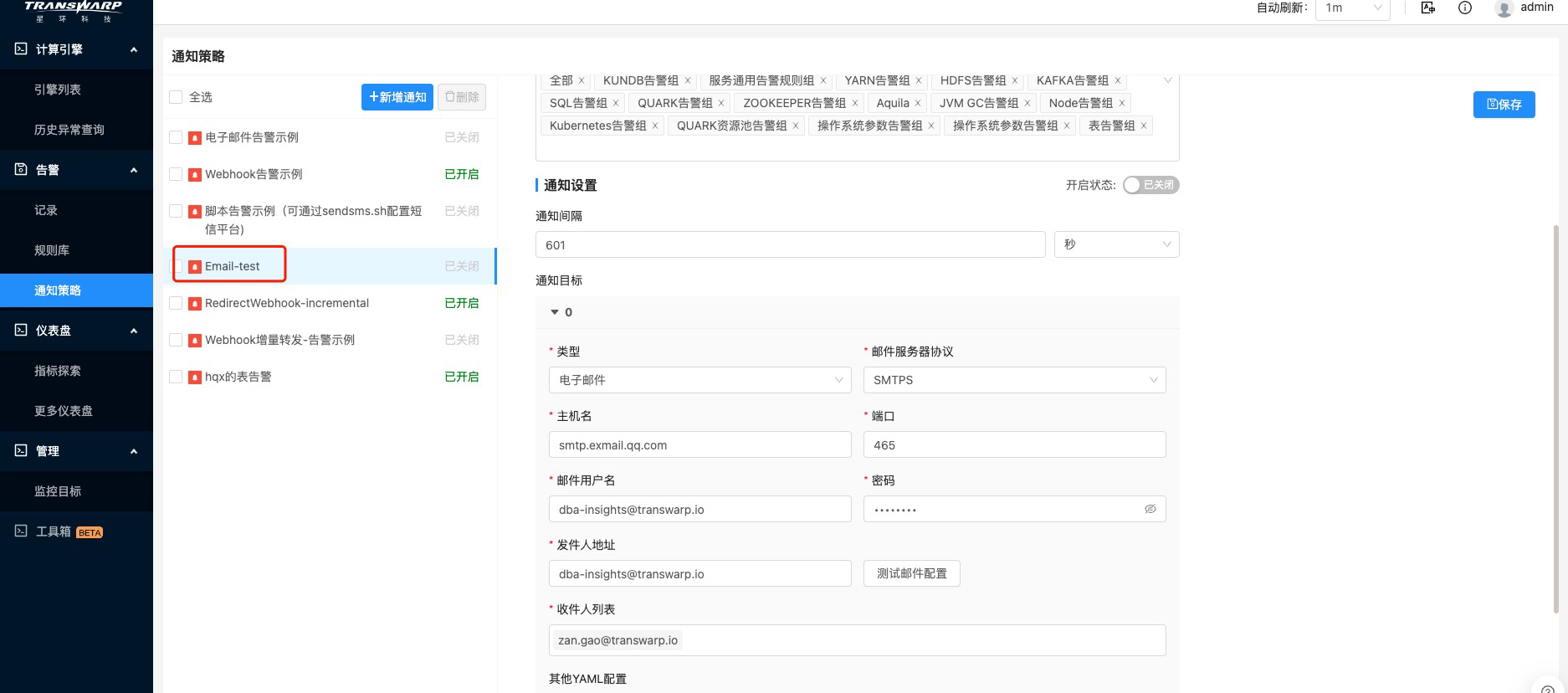Check the box for 脚本告警示例
The image size is (1568, 693).
176,211
